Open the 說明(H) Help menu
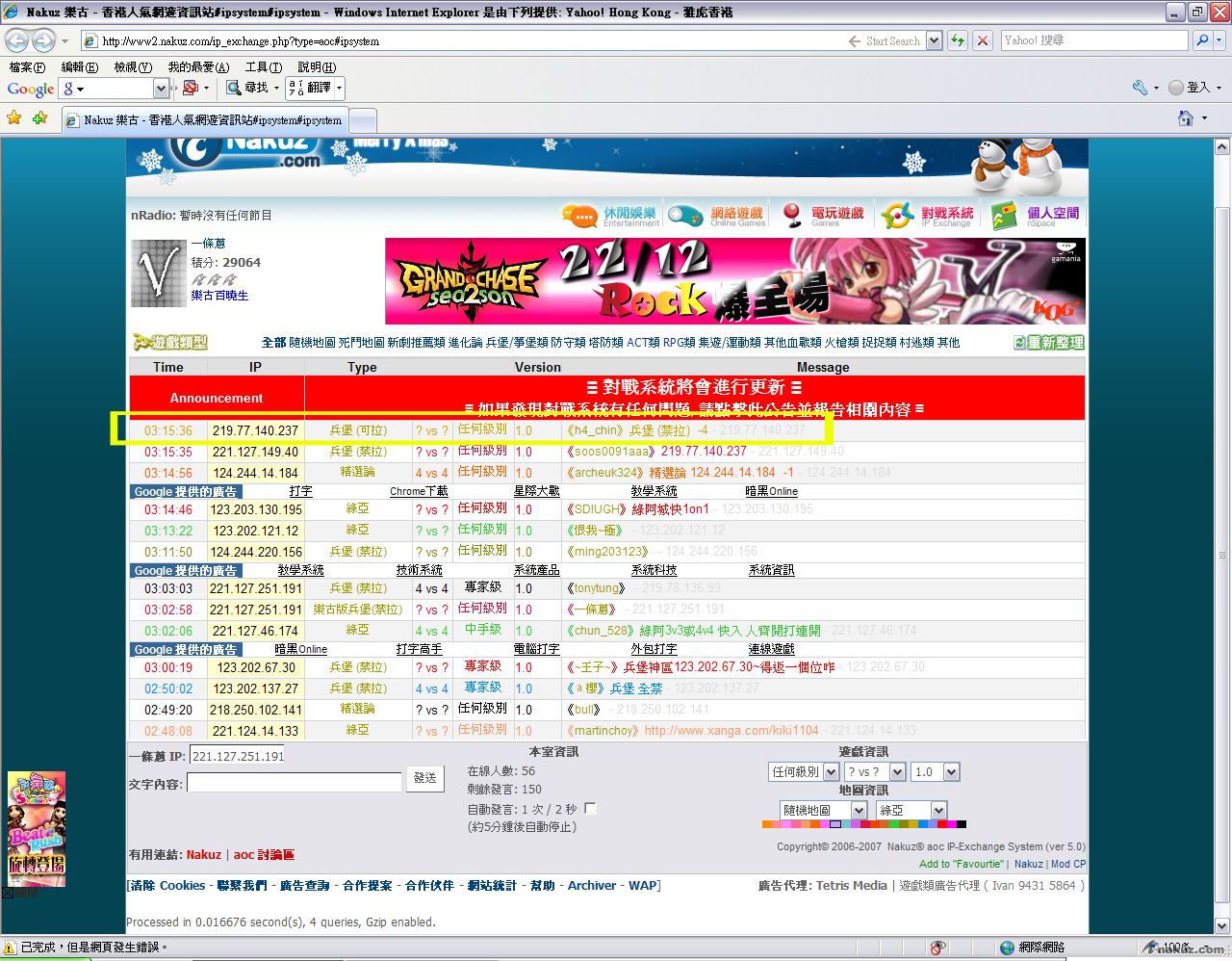Viewport: 1232px width, 961px height. tap(317, 67)
